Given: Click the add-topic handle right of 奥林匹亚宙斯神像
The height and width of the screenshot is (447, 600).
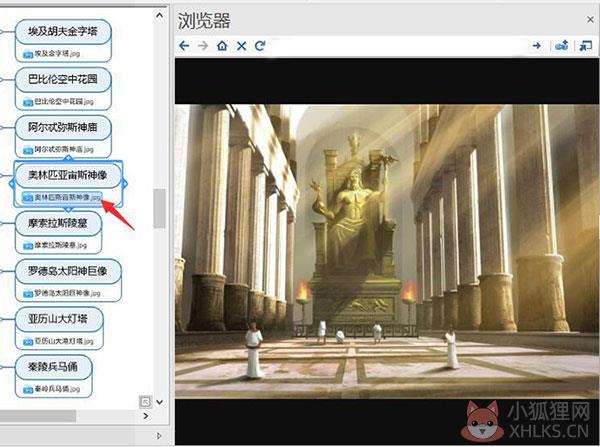Looking at the screenshot, I should point(125,184).
